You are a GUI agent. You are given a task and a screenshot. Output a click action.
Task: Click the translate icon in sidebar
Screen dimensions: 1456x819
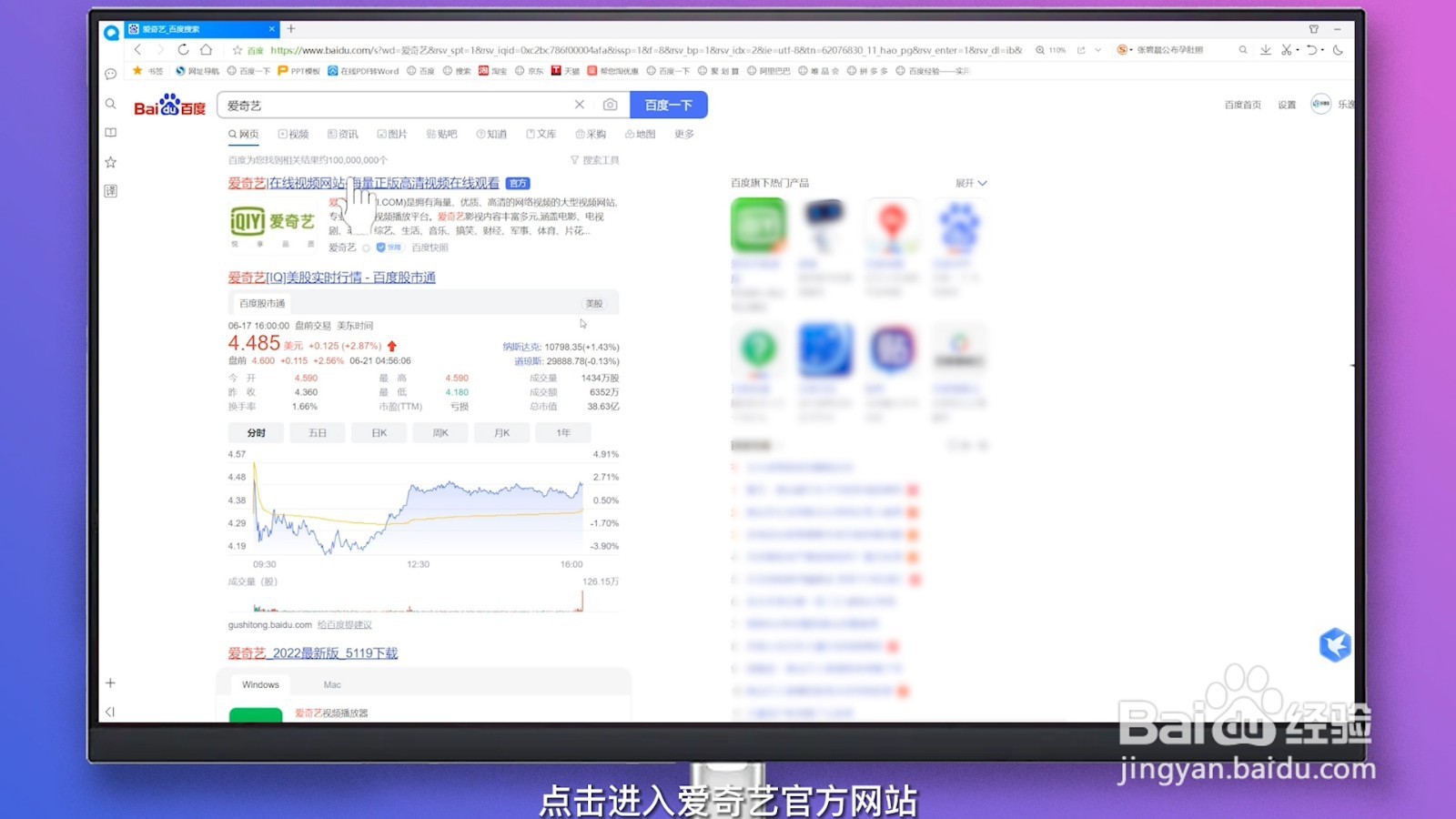coord(111,191)
